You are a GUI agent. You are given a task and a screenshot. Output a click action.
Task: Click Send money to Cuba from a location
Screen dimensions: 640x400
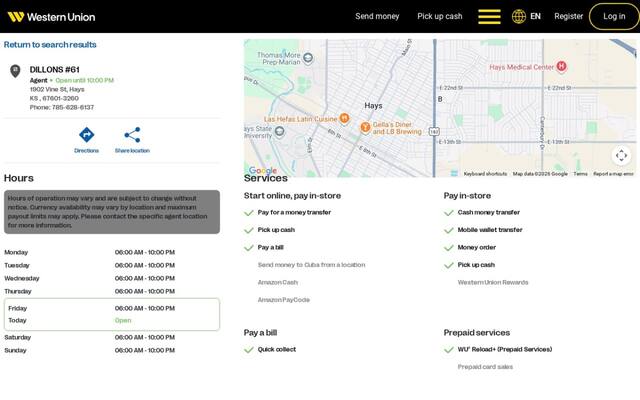[311, 265]
